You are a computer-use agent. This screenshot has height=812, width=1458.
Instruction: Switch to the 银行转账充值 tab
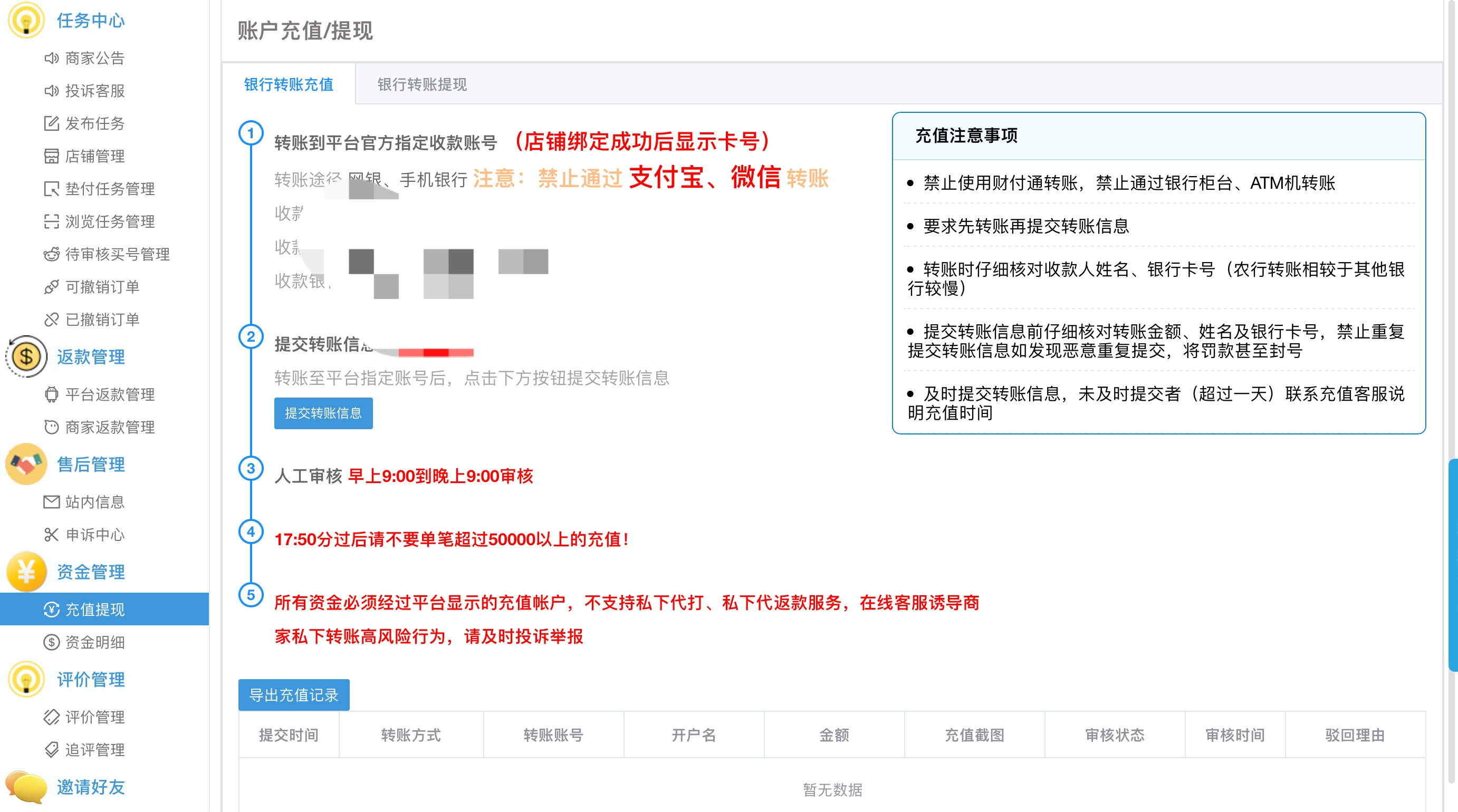(289, 84)
